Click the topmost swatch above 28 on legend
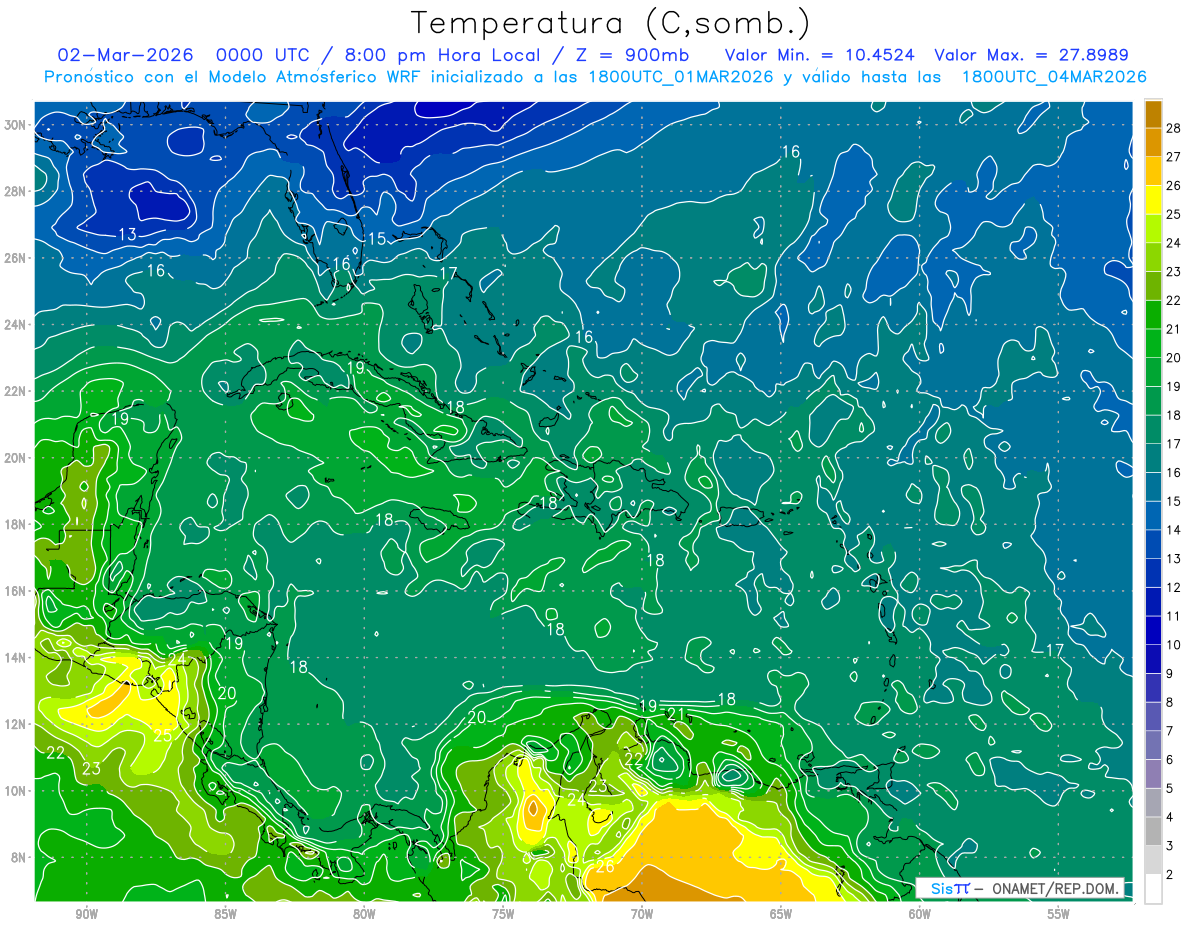 pyautogui.click(x=1153, y=114)
